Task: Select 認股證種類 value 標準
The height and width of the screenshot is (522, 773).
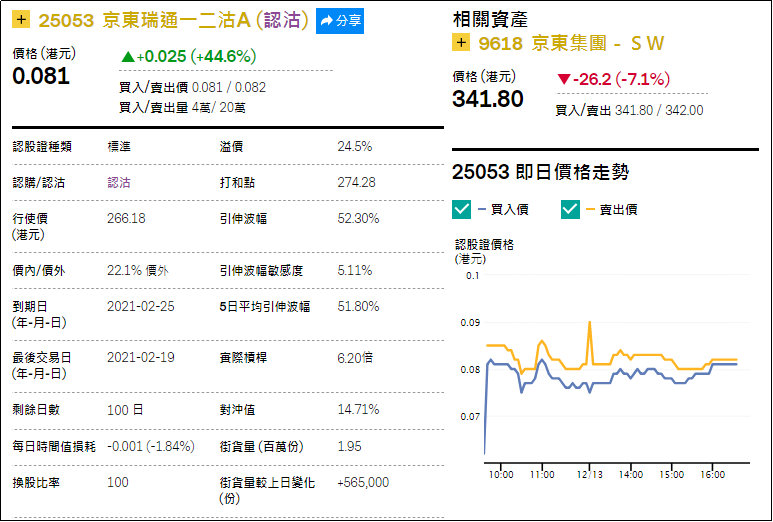Action: 119,146
